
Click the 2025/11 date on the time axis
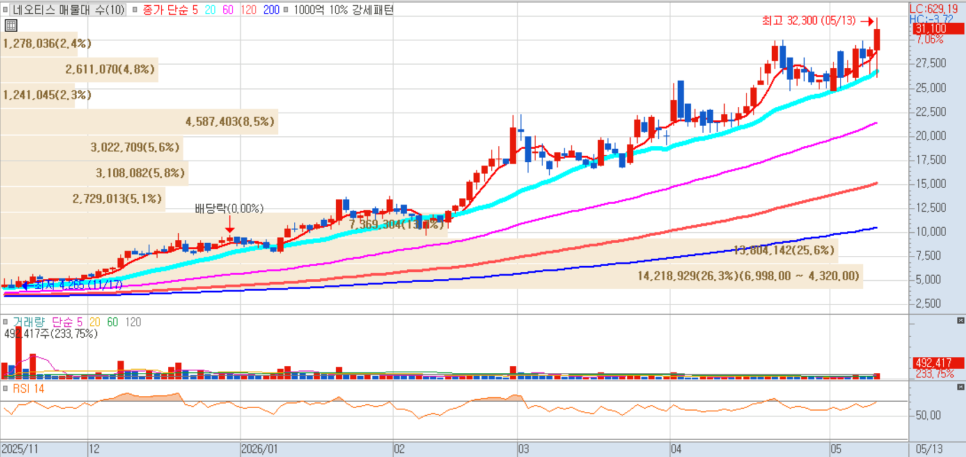(x=20, y=449)
